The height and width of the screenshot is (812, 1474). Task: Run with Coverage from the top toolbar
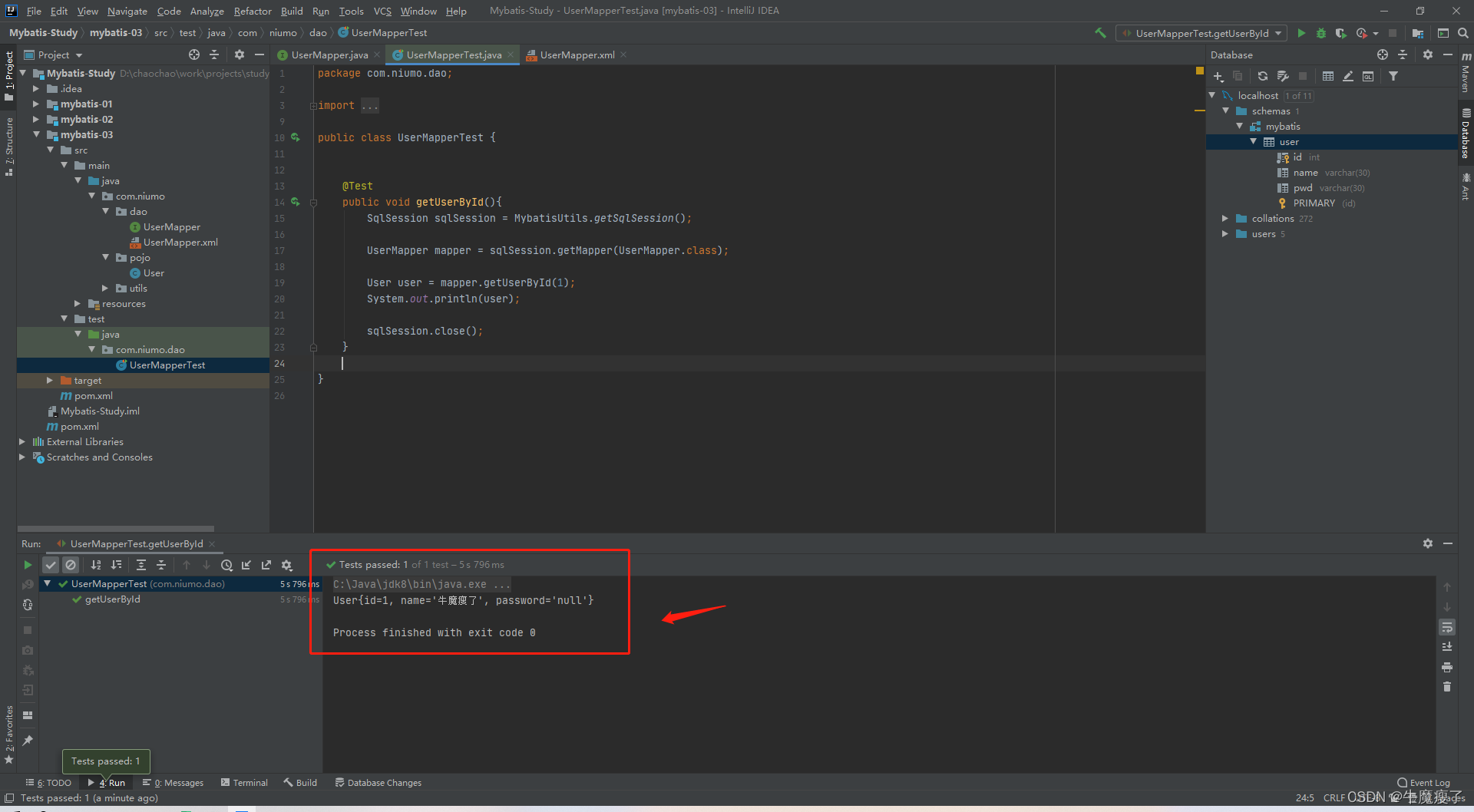coord(1340,33)
